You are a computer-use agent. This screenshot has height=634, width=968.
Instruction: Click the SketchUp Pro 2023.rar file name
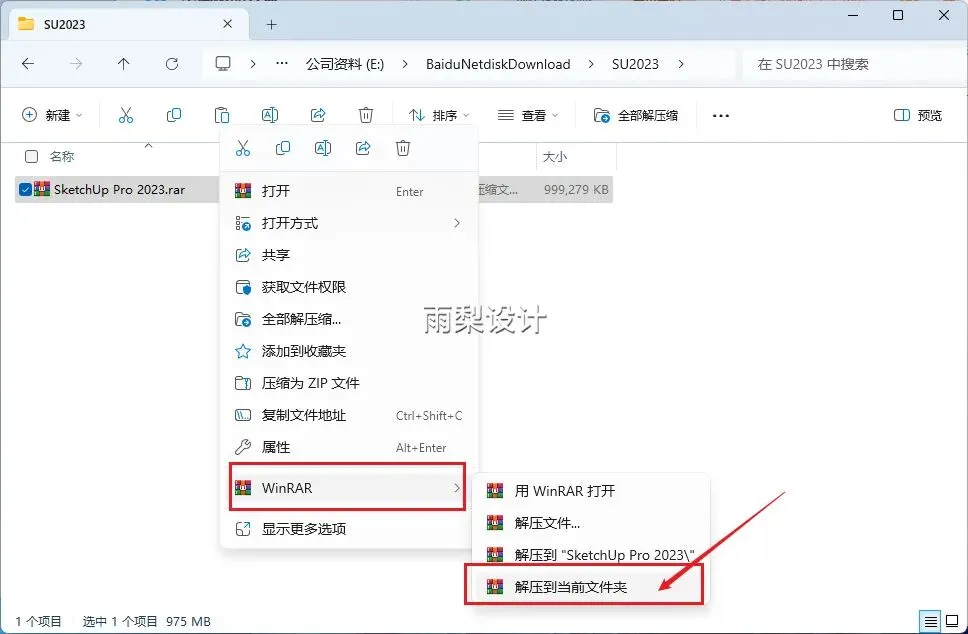[119, 190]
